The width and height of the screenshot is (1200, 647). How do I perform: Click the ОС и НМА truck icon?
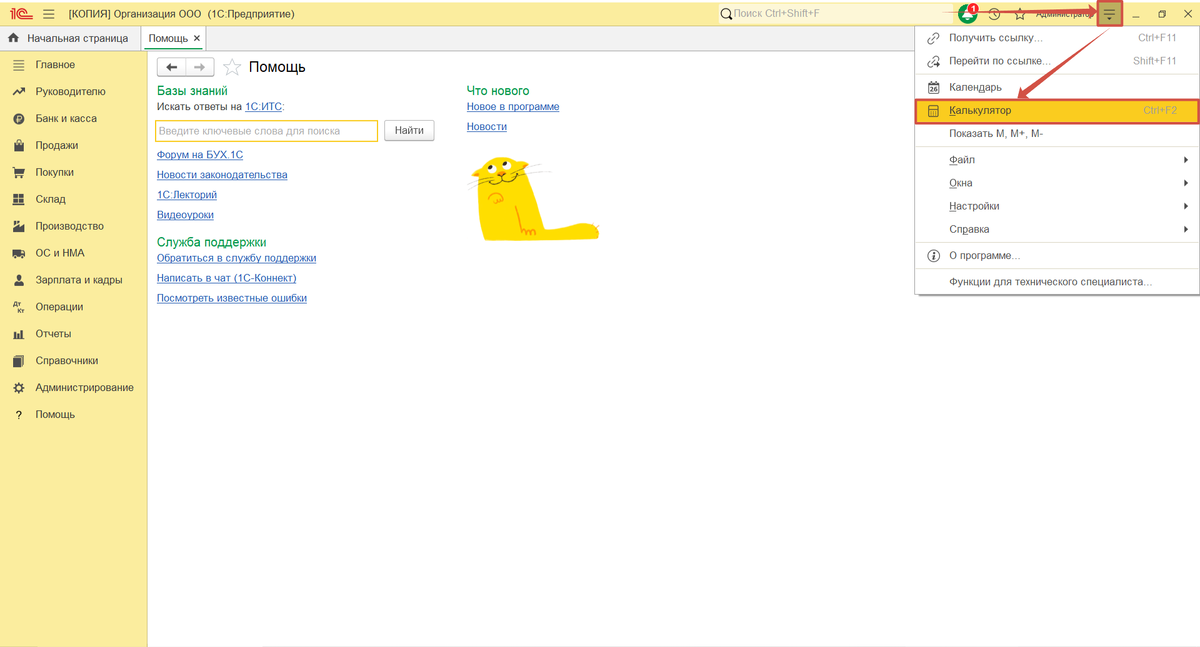(x=18, y=254)
